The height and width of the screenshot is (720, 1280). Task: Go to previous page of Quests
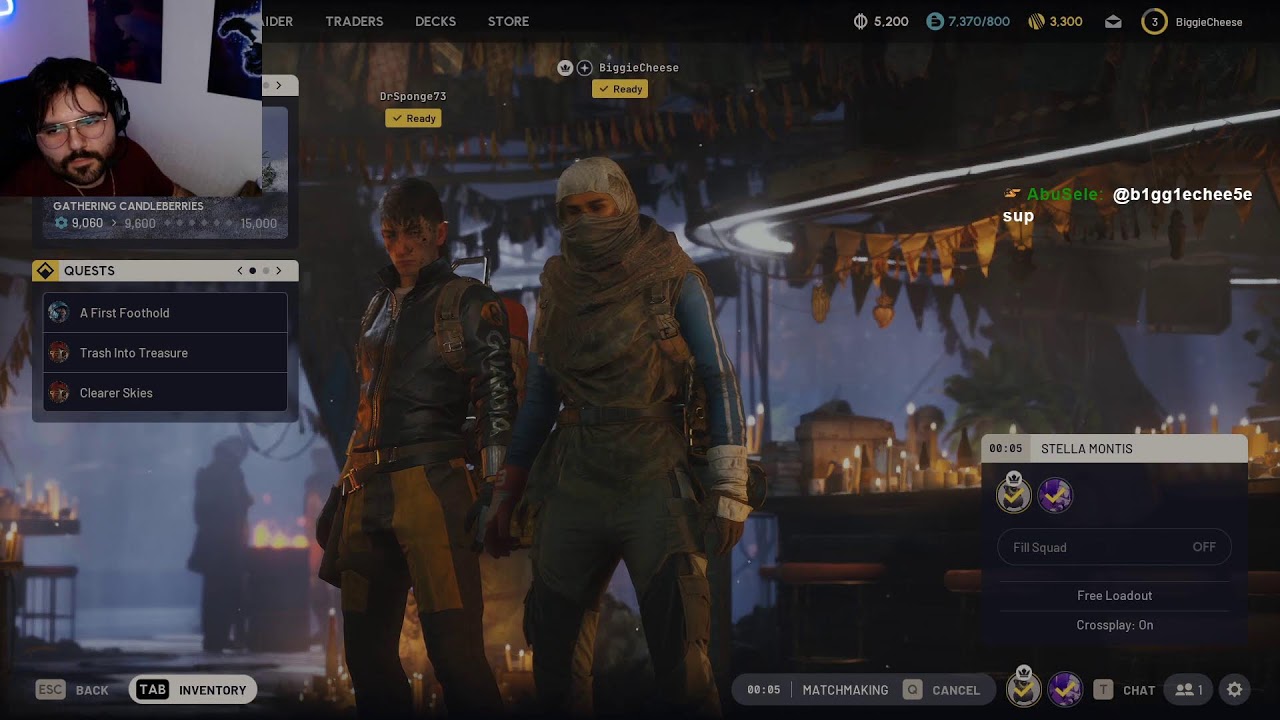[240, 271]
